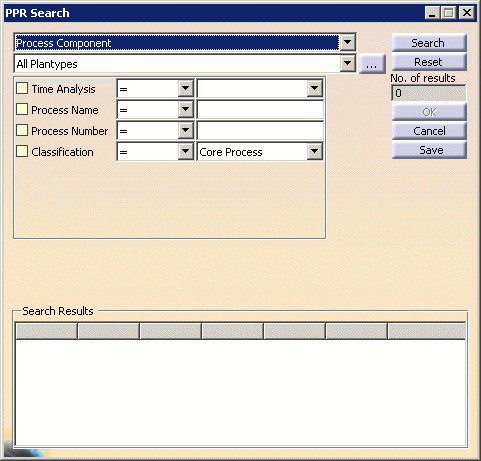Click the Process Name text field
This screenshot has height=461, width=481.
(260, 110)
